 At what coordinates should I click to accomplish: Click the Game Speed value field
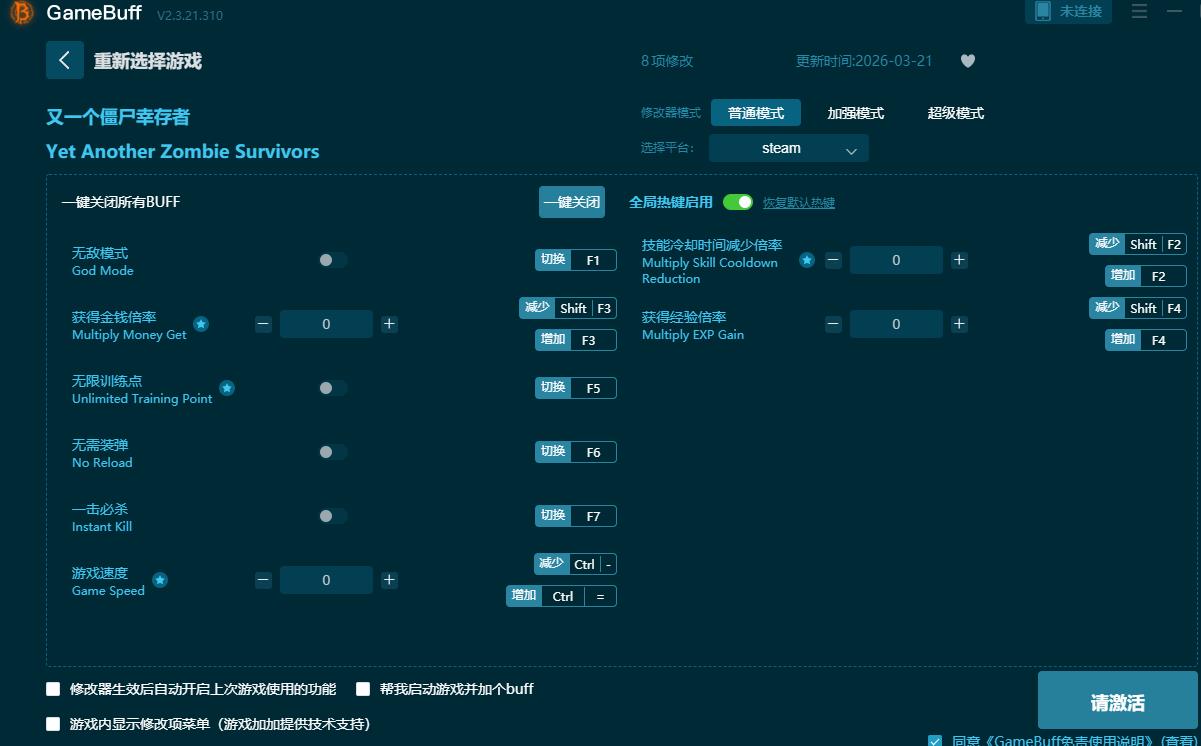coord(326,580)
